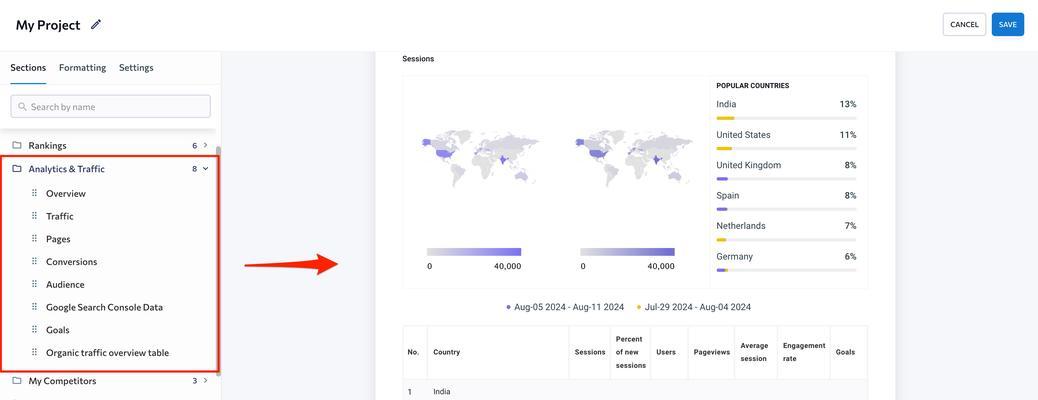Click the Pageviews column header

point(711,352)
